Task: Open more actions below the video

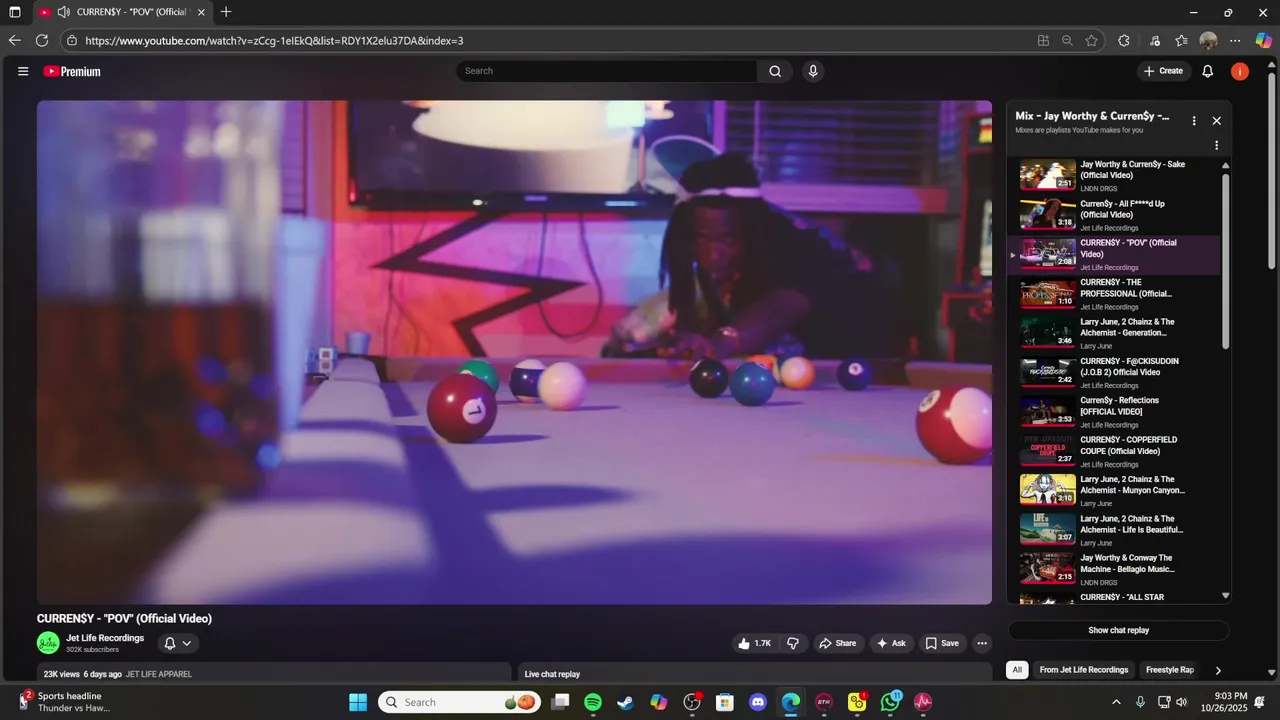Action: tap(982, 643)
